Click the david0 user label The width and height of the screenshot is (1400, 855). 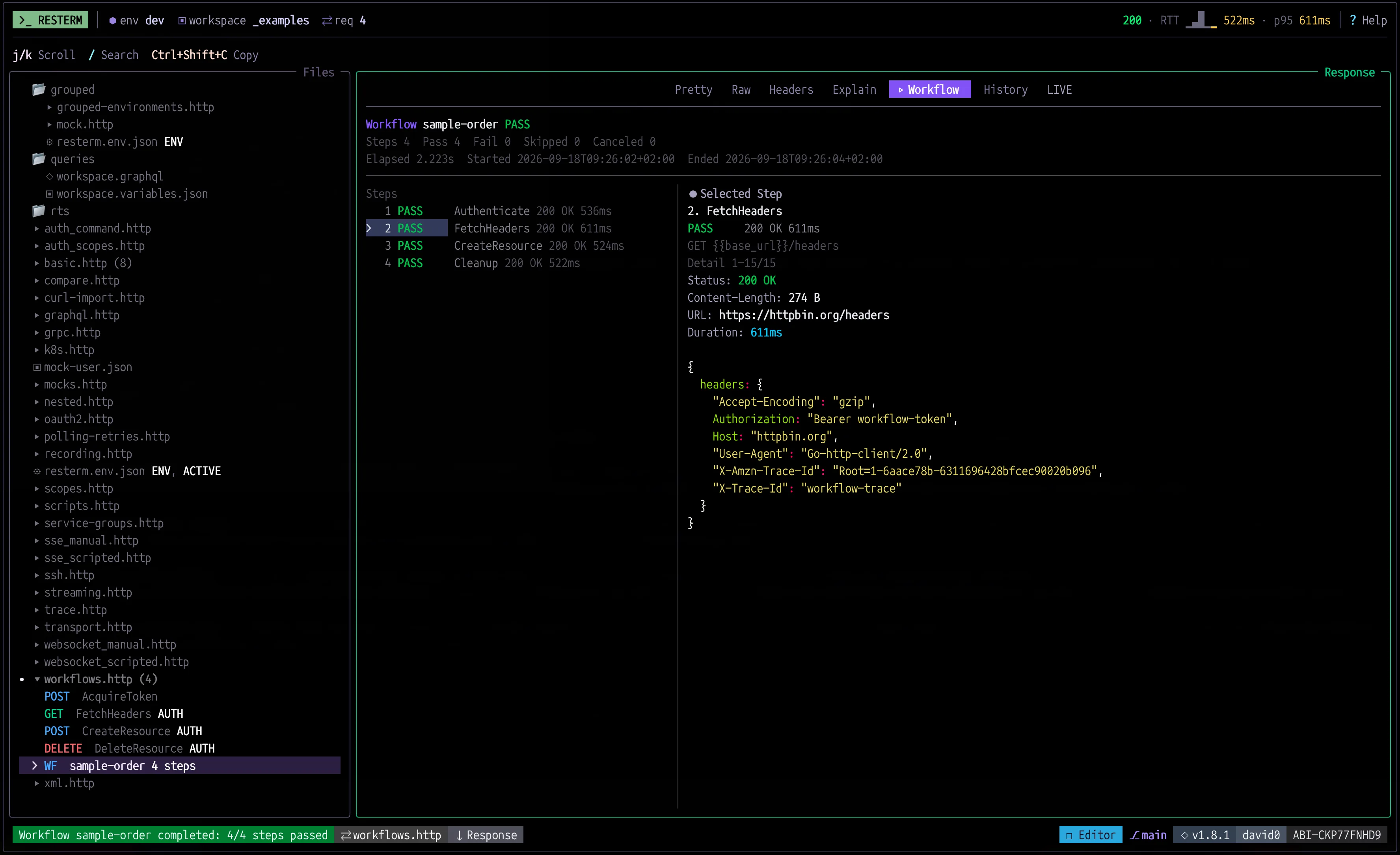point(1261,835)
